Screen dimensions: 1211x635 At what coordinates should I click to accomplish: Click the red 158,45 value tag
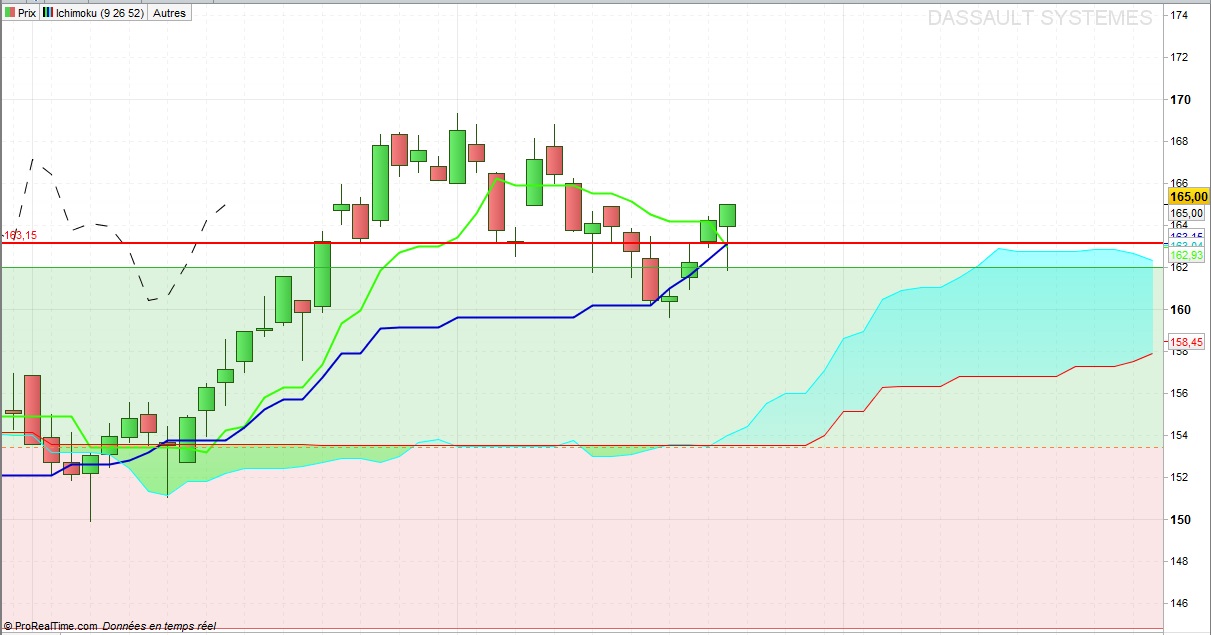1186,342
